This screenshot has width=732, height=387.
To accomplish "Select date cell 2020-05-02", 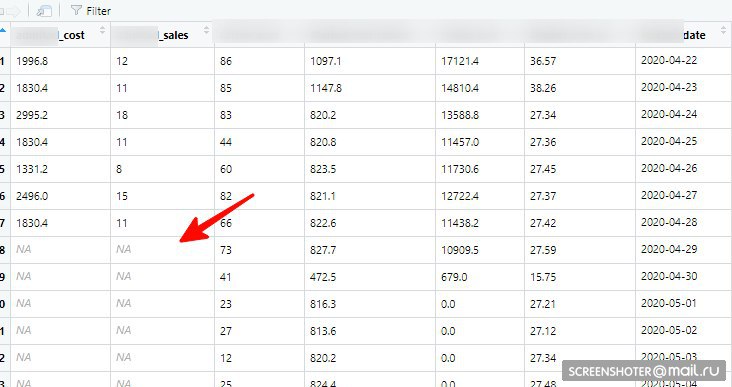I will 669,331.
